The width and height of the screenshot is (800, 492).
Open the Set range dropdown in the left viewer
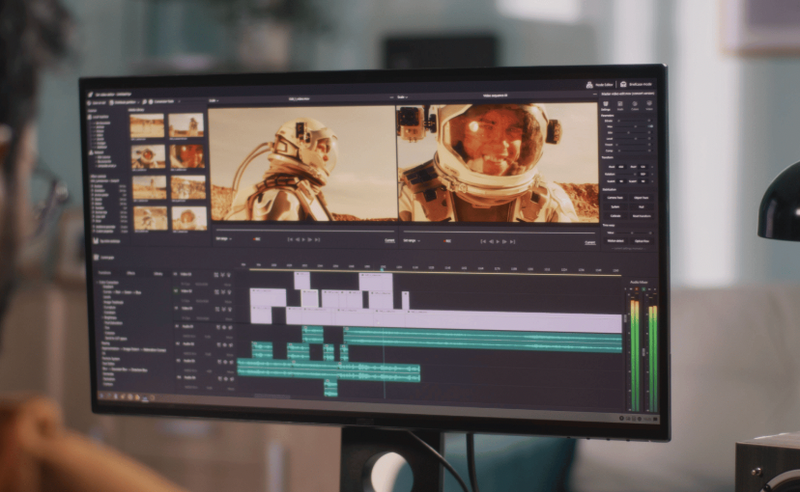coord(223,238)
